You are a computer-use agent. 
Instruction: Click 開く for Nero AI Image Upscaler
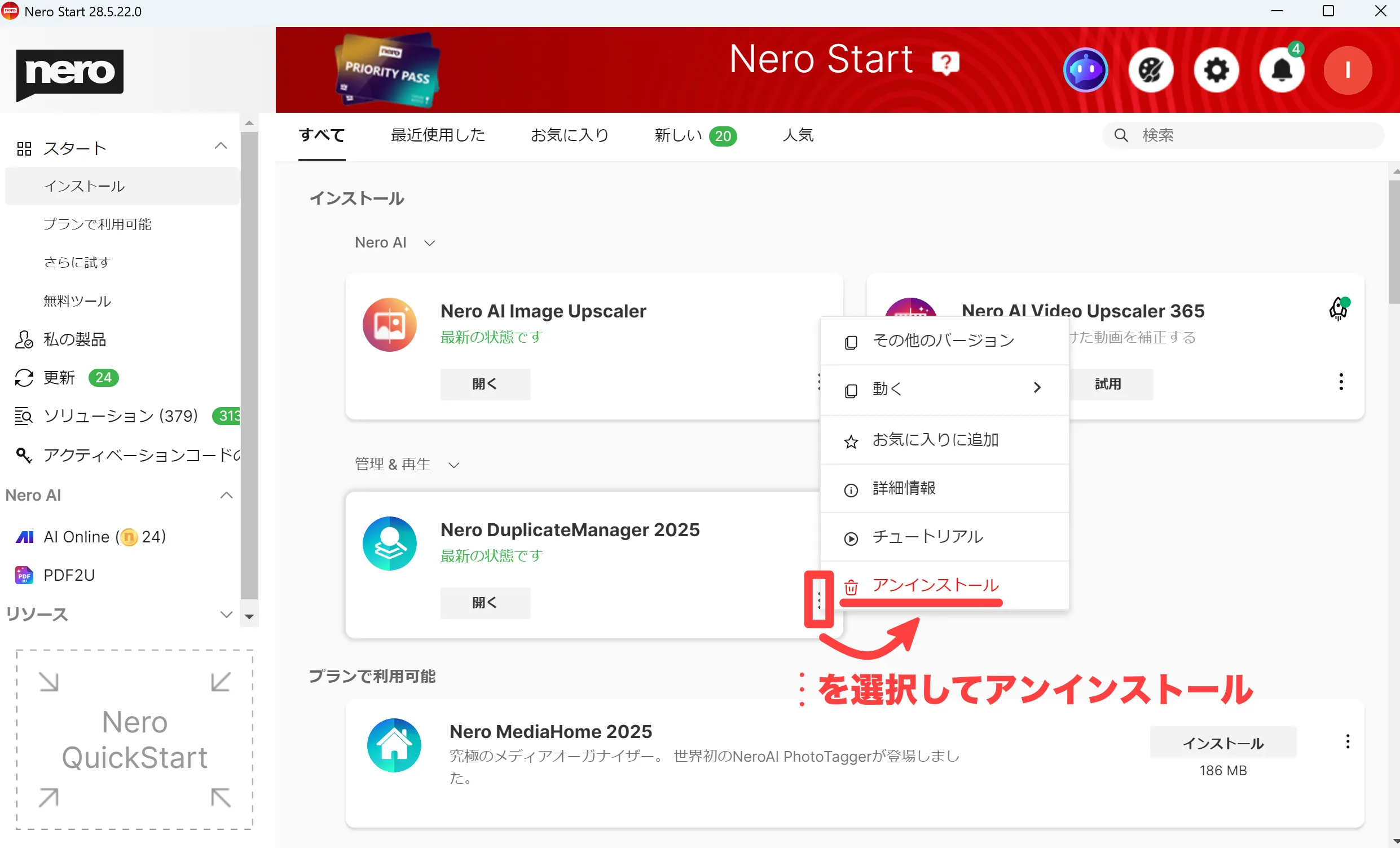click(485, 384)
